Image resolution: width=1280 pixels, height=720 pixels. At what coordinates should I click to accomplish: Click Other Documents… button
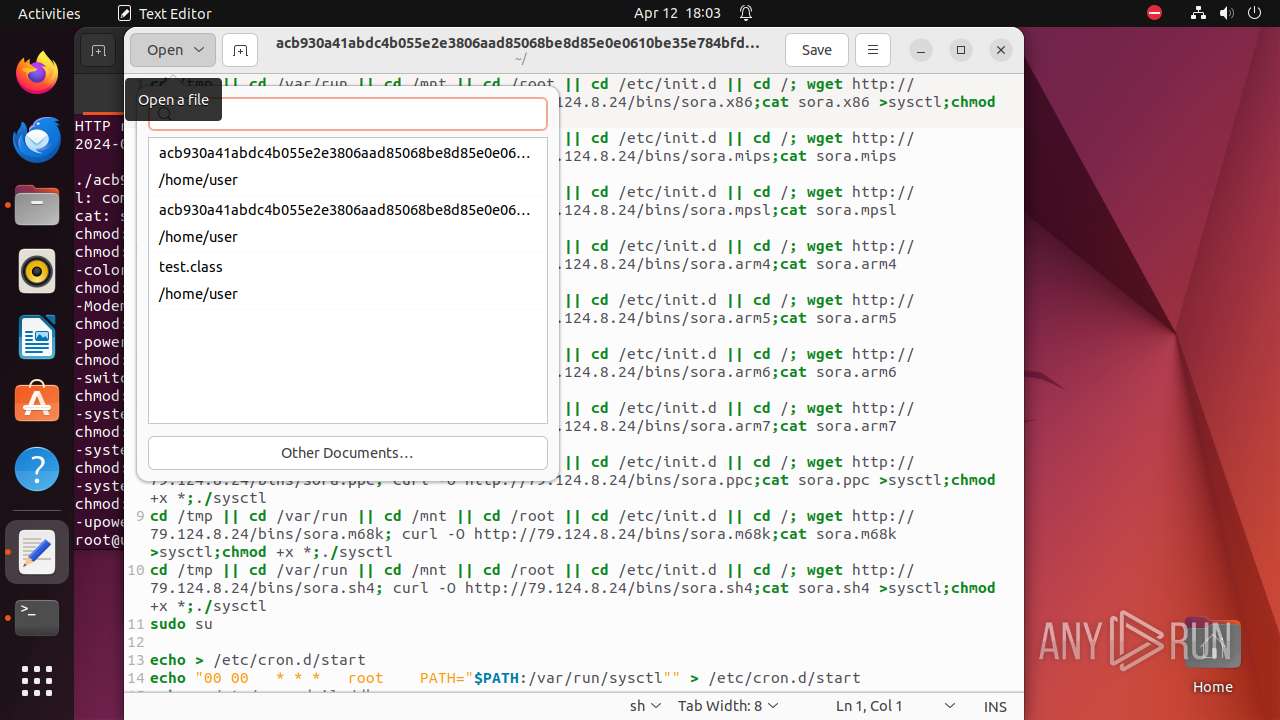point(347,453)
